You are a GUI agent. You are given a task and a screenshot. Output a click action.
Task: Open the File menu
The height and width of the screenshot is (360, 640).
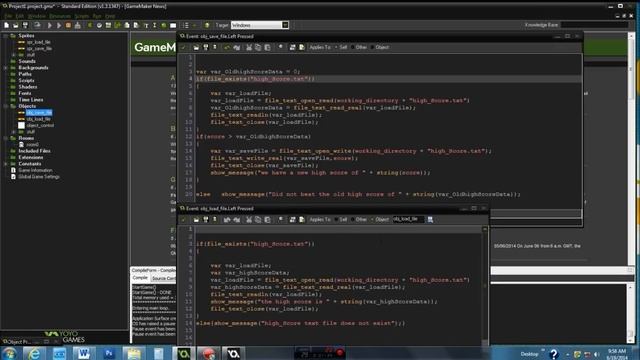[x=8, y=16]
